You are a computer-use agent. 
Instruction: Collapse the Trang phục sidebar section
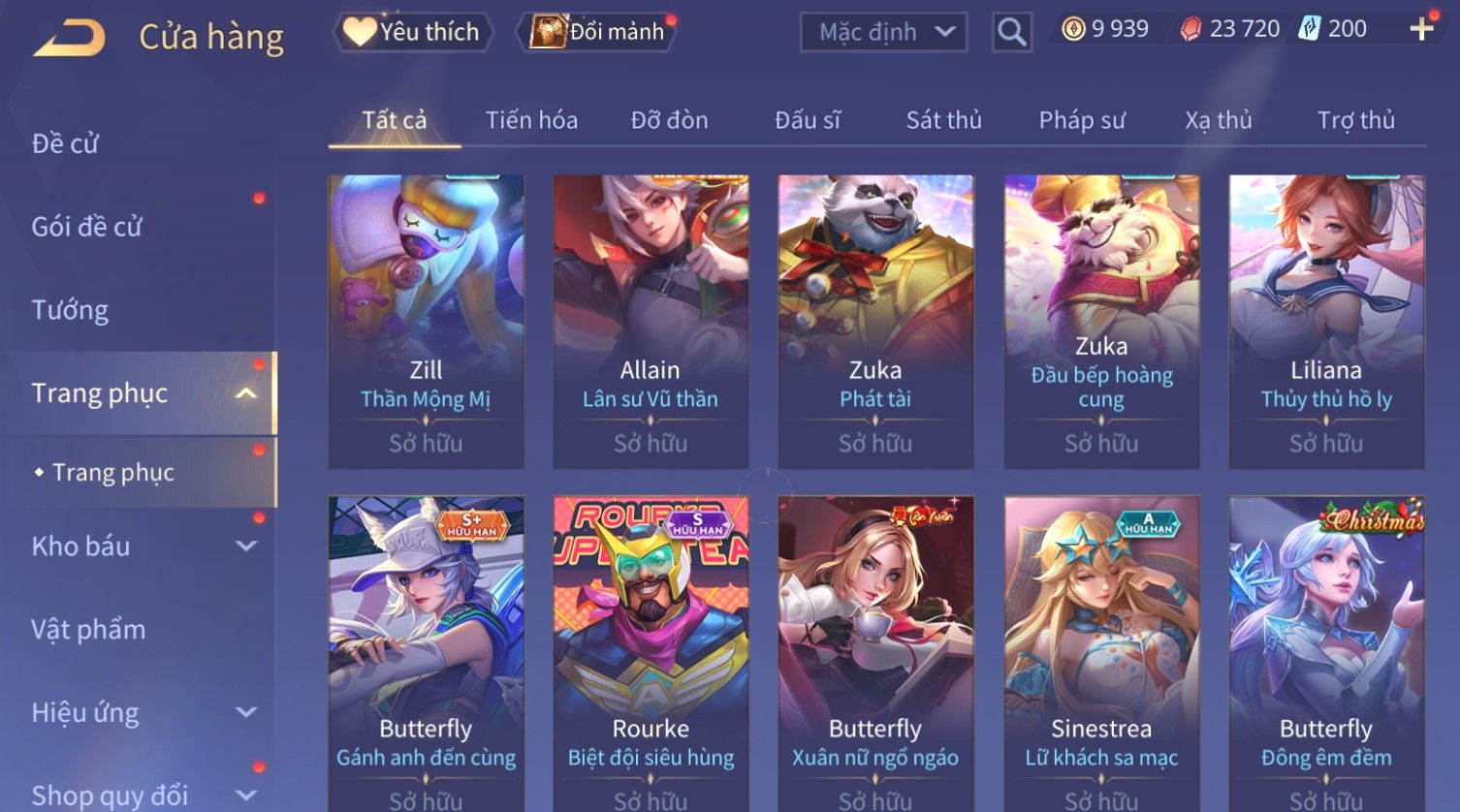click(x=246, y=393)
